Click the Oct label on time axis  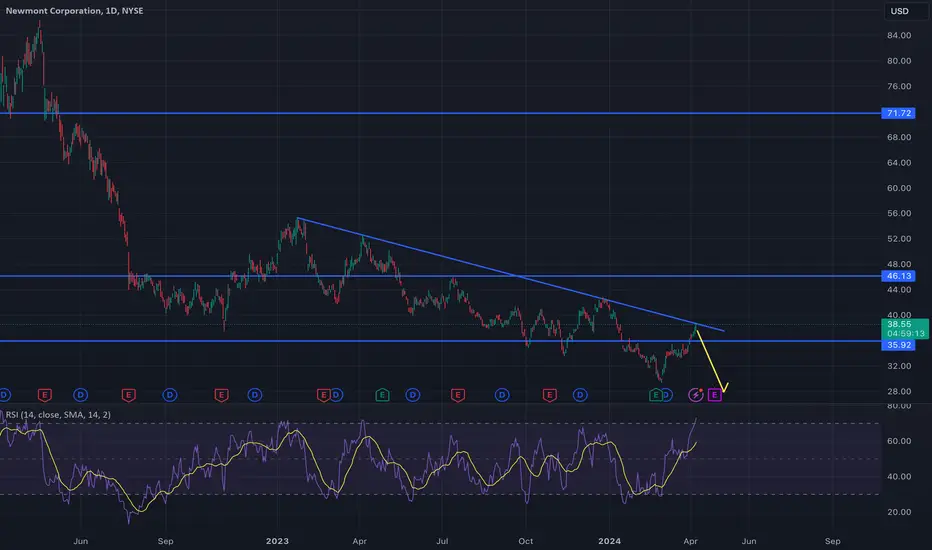pos(525,541)
